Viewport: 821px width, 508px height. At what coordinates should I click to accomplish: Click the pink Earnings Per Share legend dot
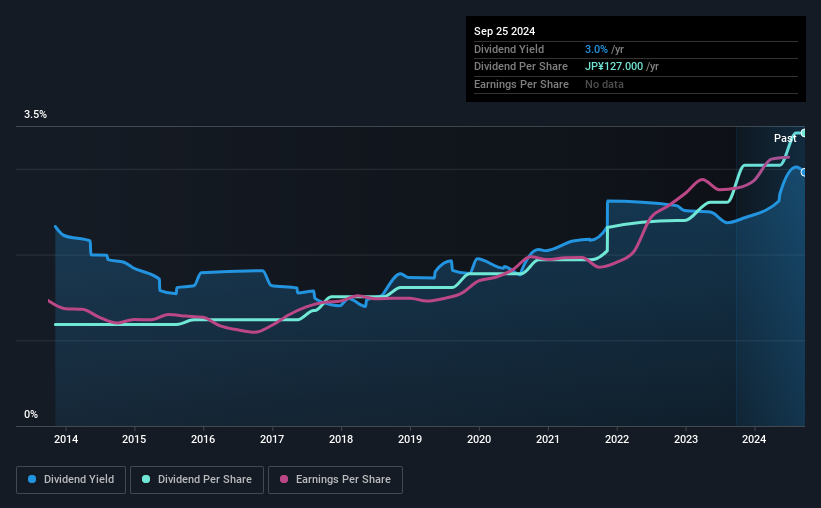tap(284, 479)
